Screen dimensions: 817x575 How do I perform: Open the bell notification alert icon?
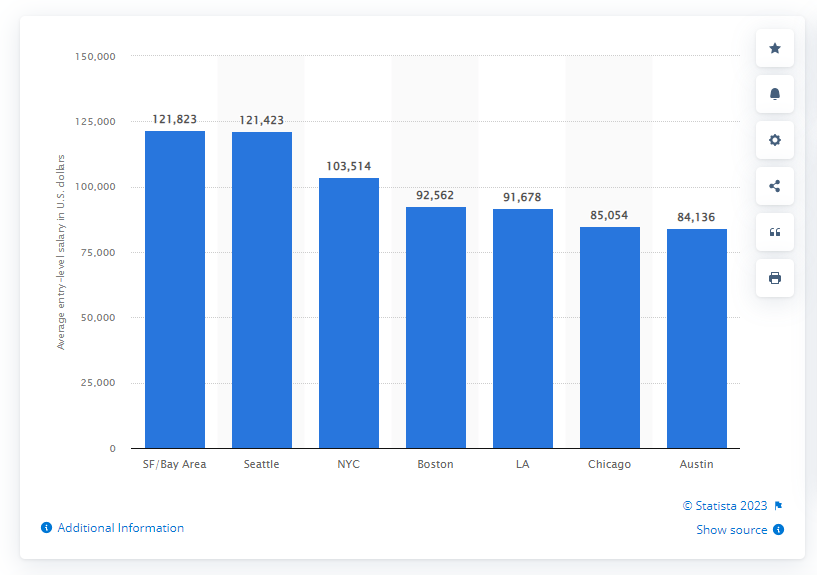pos(774,94)
